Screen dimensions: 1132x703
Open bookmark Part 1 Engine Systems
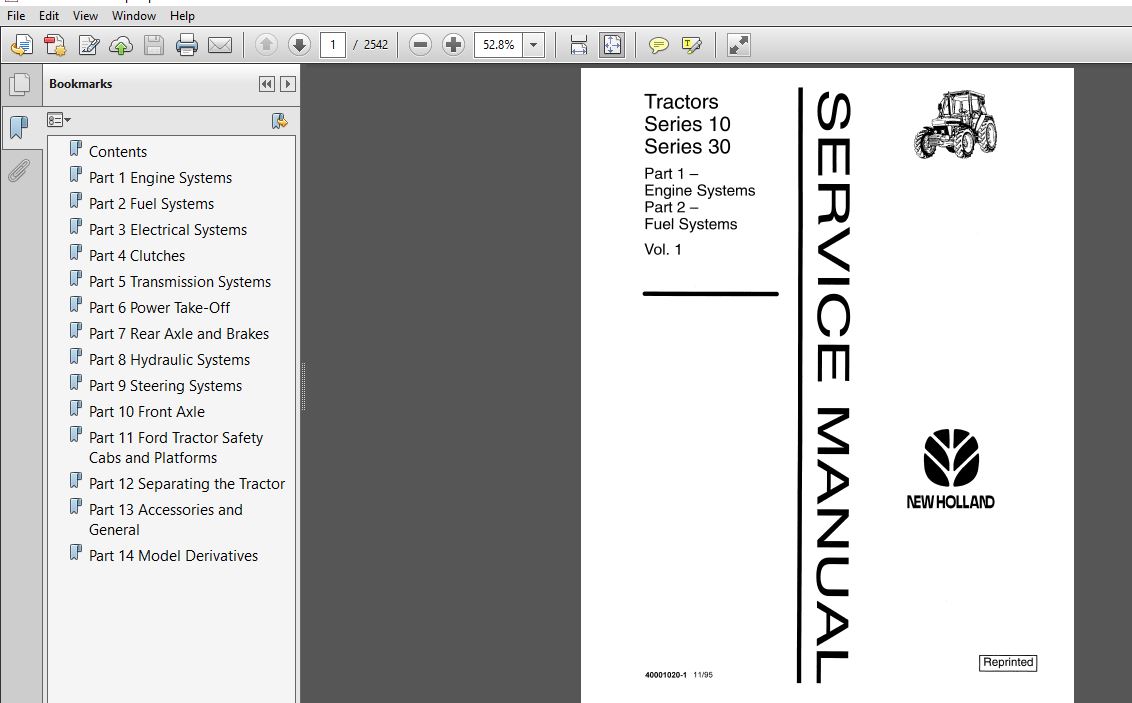click(160, 178)
